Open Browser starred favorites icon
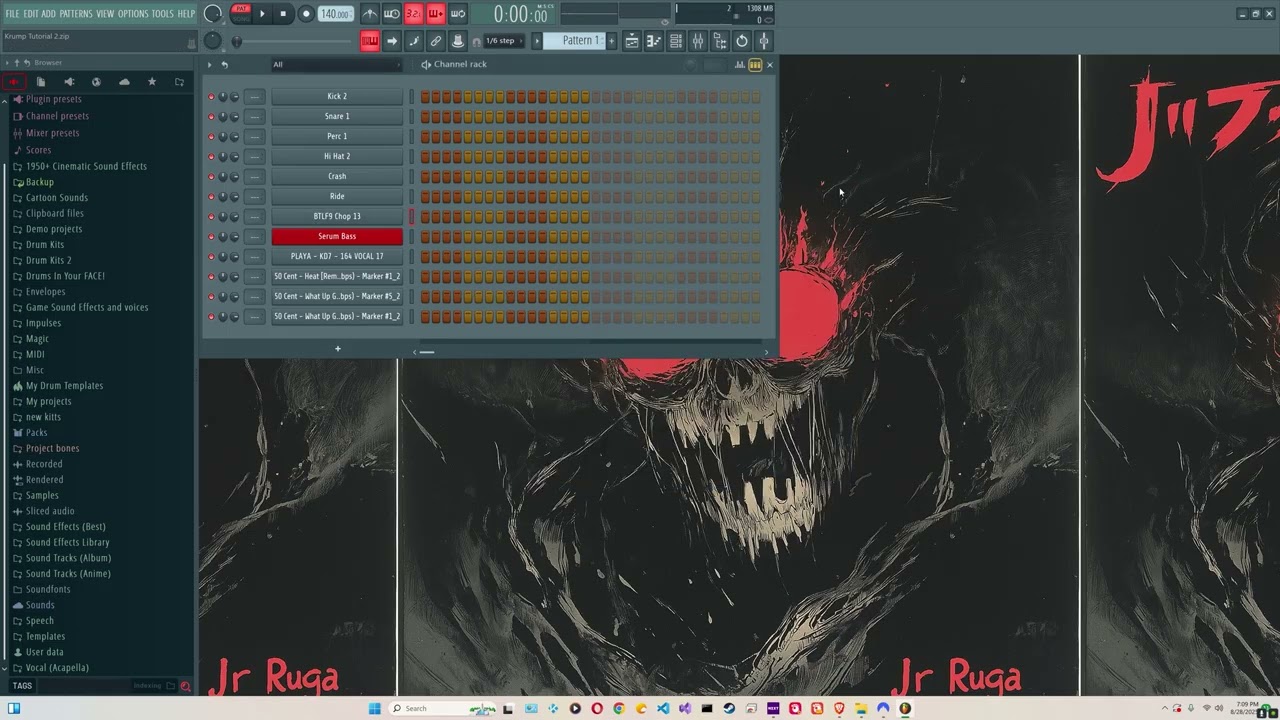The height and width of the screenshot is (720, 1280). [x=152, y=82]
